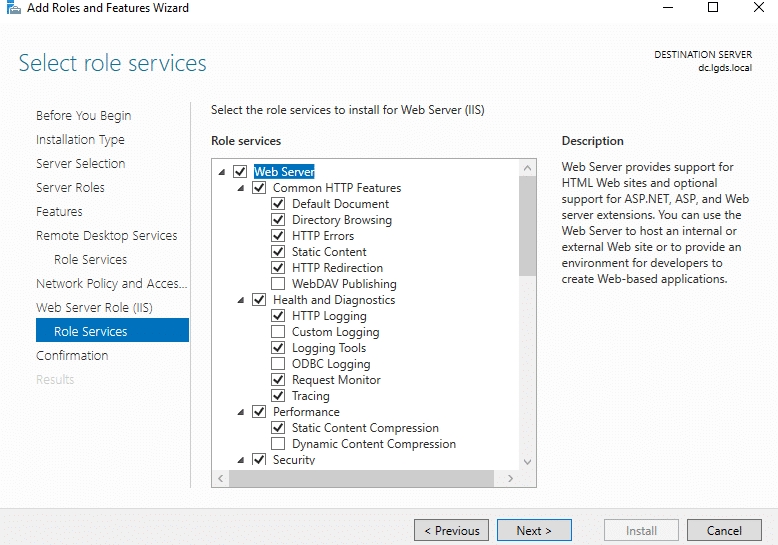Uncheck Directory Browsing role service
Screen dimensions: 778x545
pos(278,220)
